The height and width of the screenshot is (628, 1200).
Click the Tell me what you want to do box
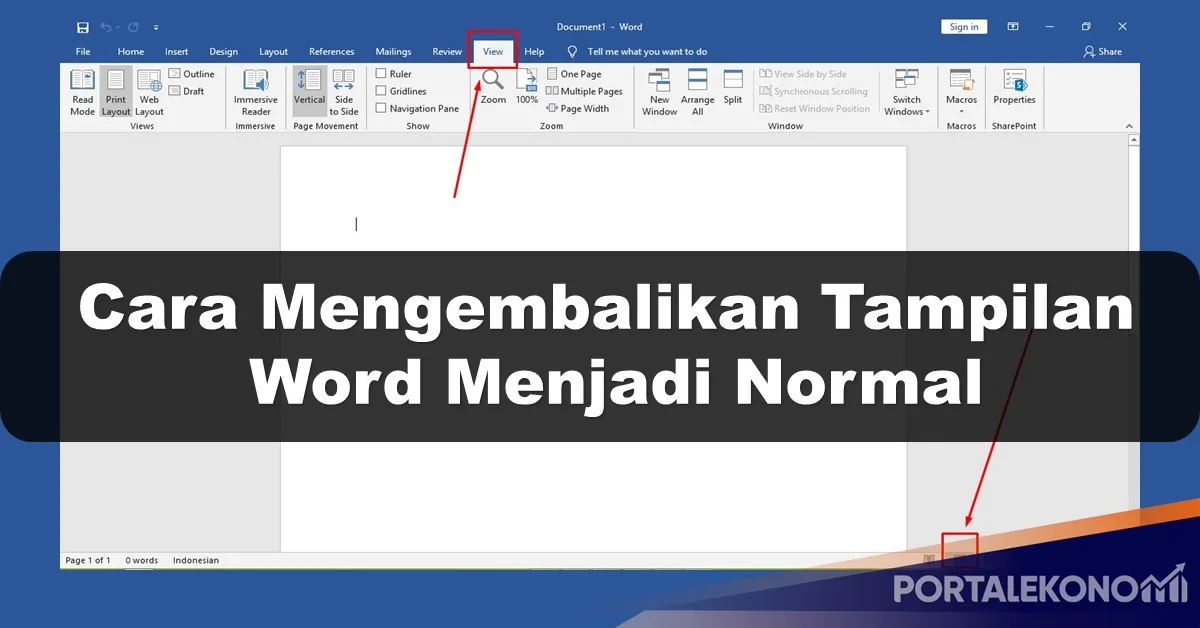(x=638, y=52)
